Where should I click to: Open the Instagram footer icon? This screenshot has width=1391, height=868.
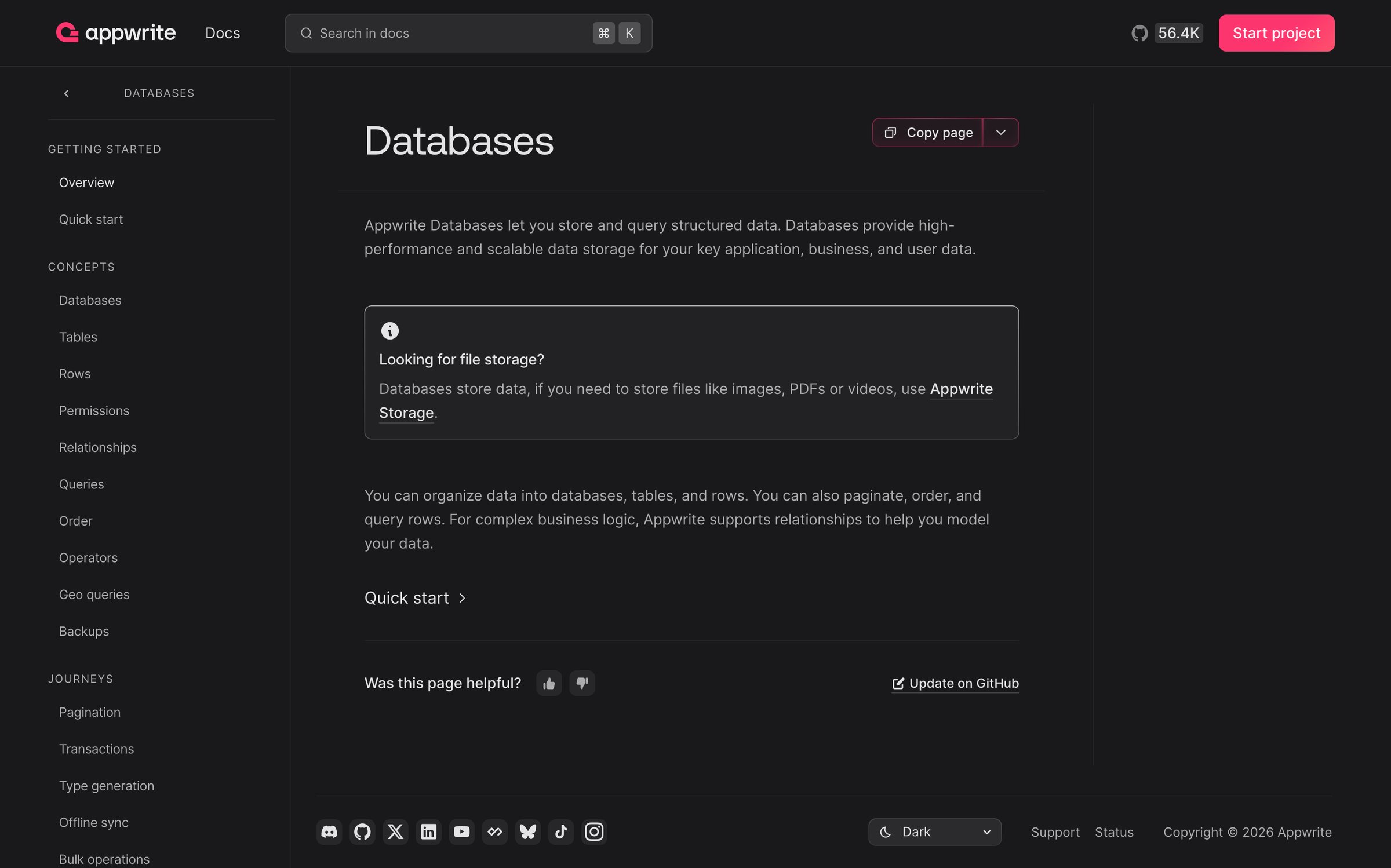click(594, 832)
